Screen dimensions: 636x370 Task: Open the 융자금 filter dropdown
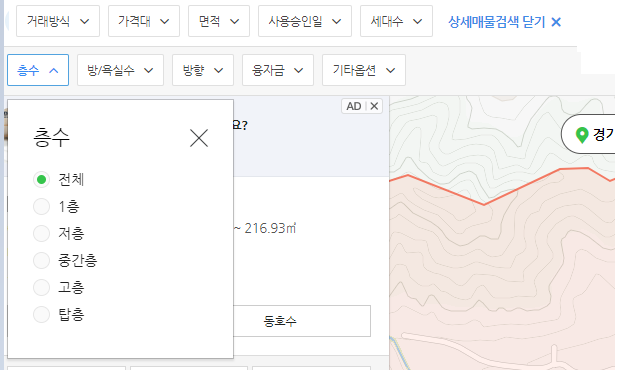pyautogui.click(x=278, y=70)
